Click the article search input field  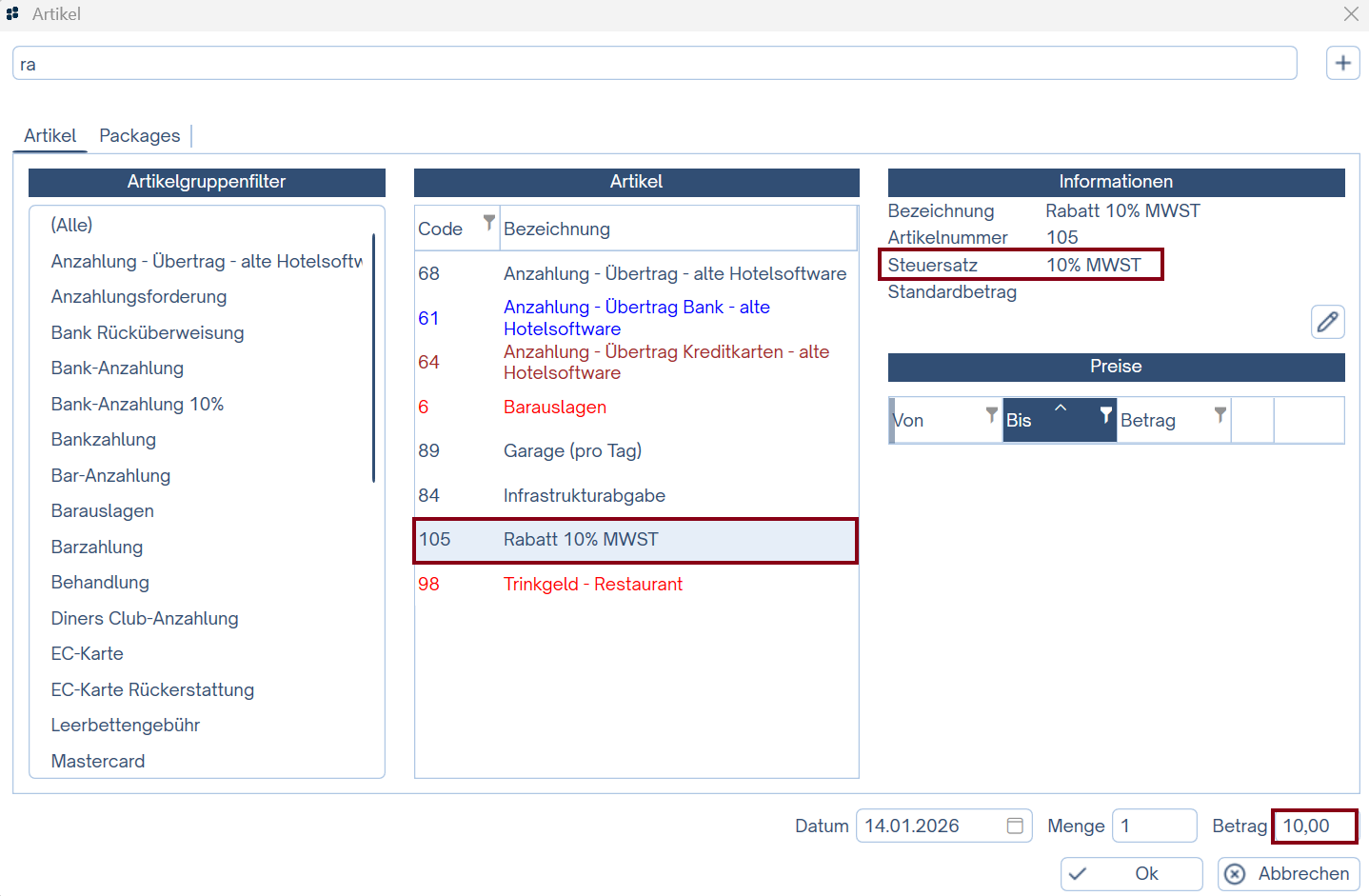(x=654, y=64)
